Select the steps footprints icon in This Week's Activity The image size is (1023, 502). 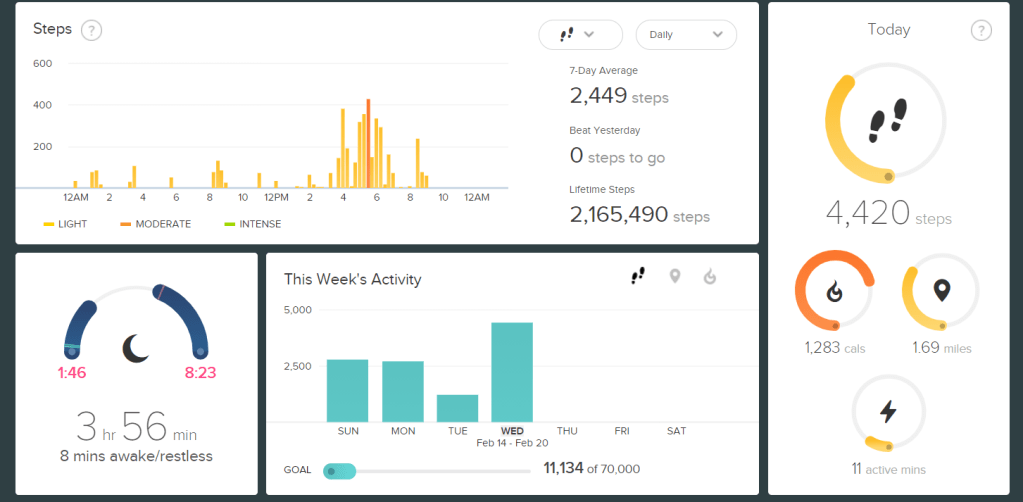coord(638,277)
